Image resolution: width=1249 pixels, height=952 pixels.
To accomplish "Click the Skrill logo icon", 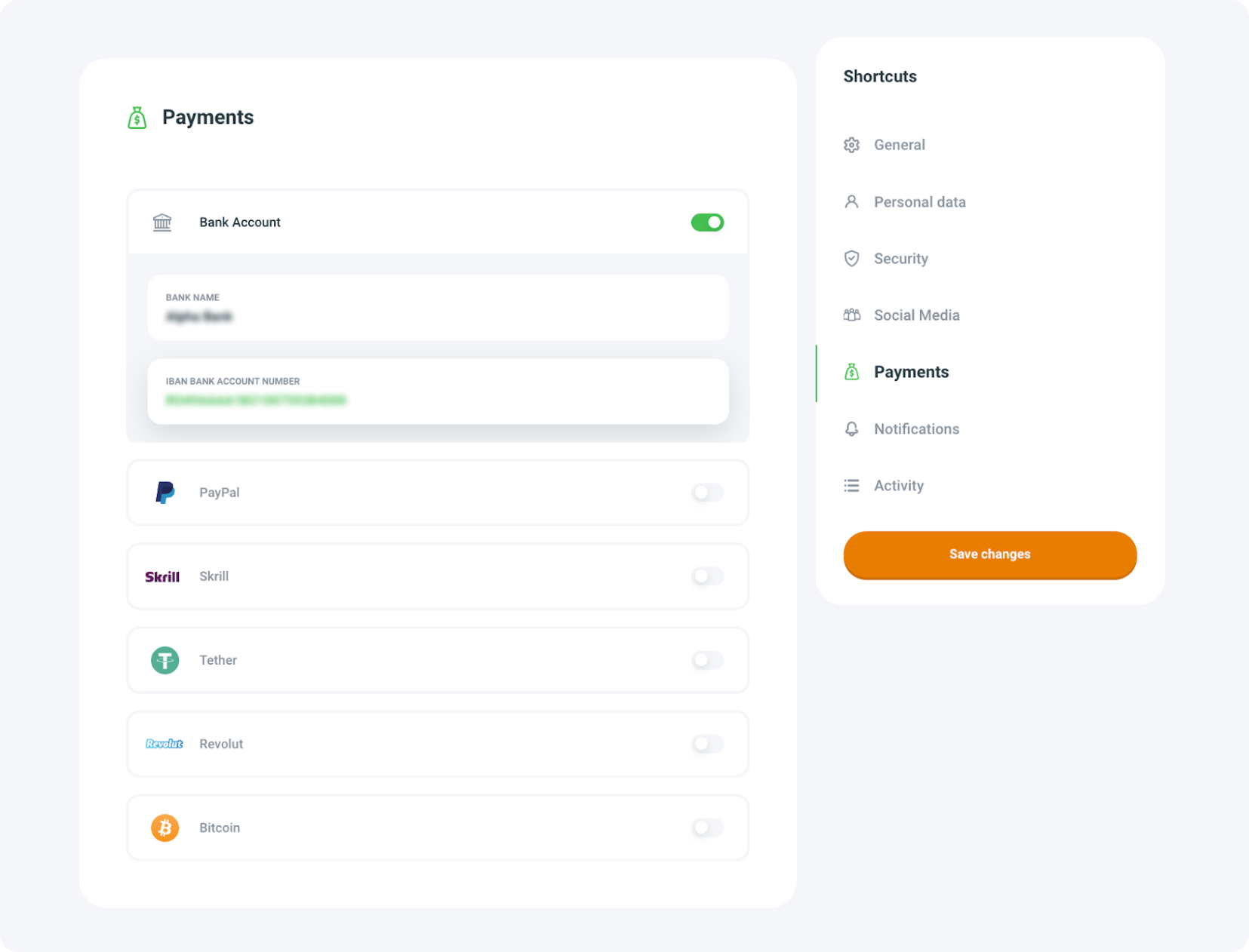I will (162, 577).
